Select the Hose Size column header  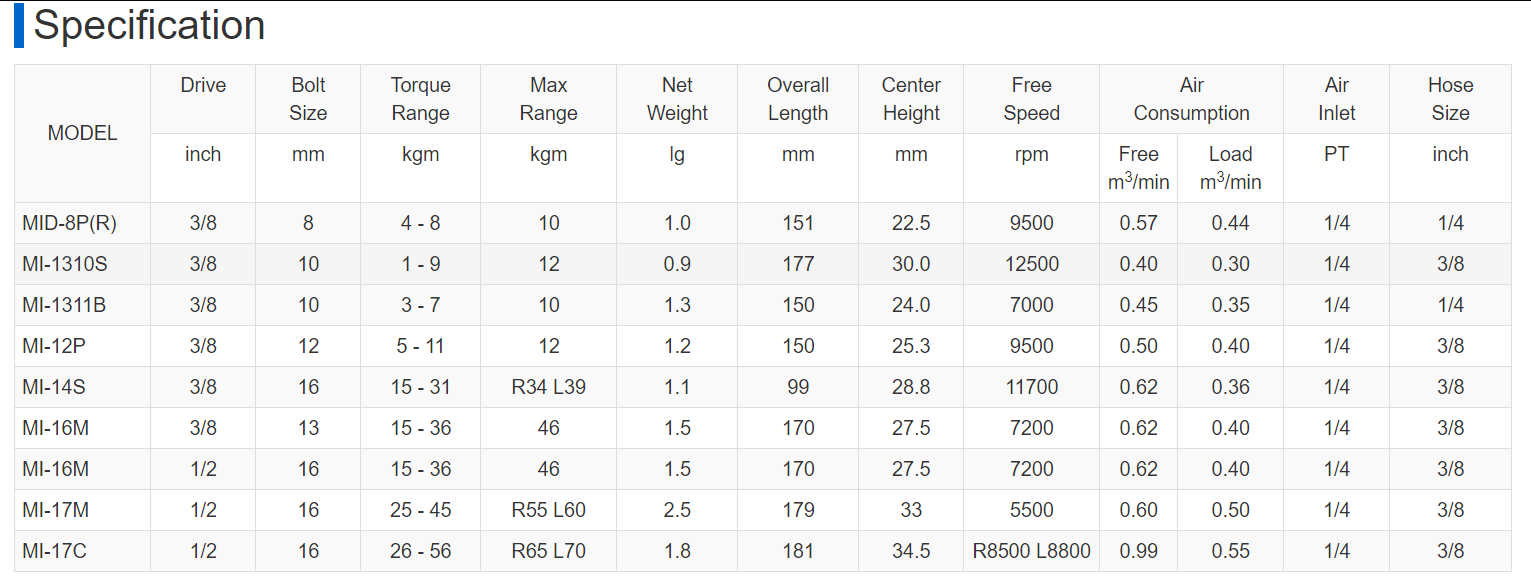(1450, 99)
